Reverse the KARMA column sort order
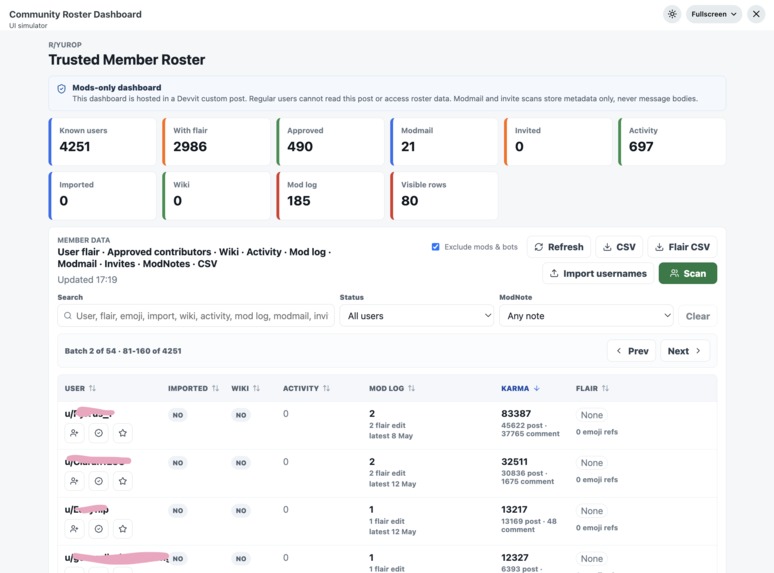Screen dimensions: 774x573 tap(520, 388)
